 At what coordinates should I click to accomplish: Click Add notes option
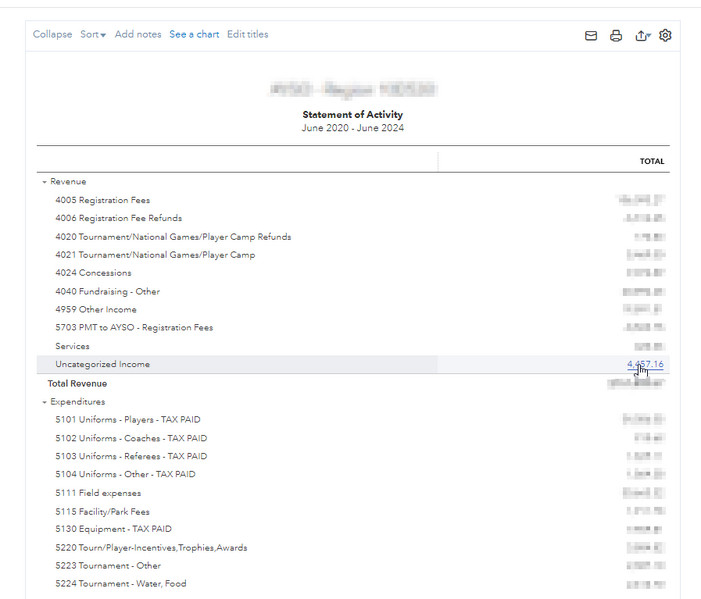point(138,35)
